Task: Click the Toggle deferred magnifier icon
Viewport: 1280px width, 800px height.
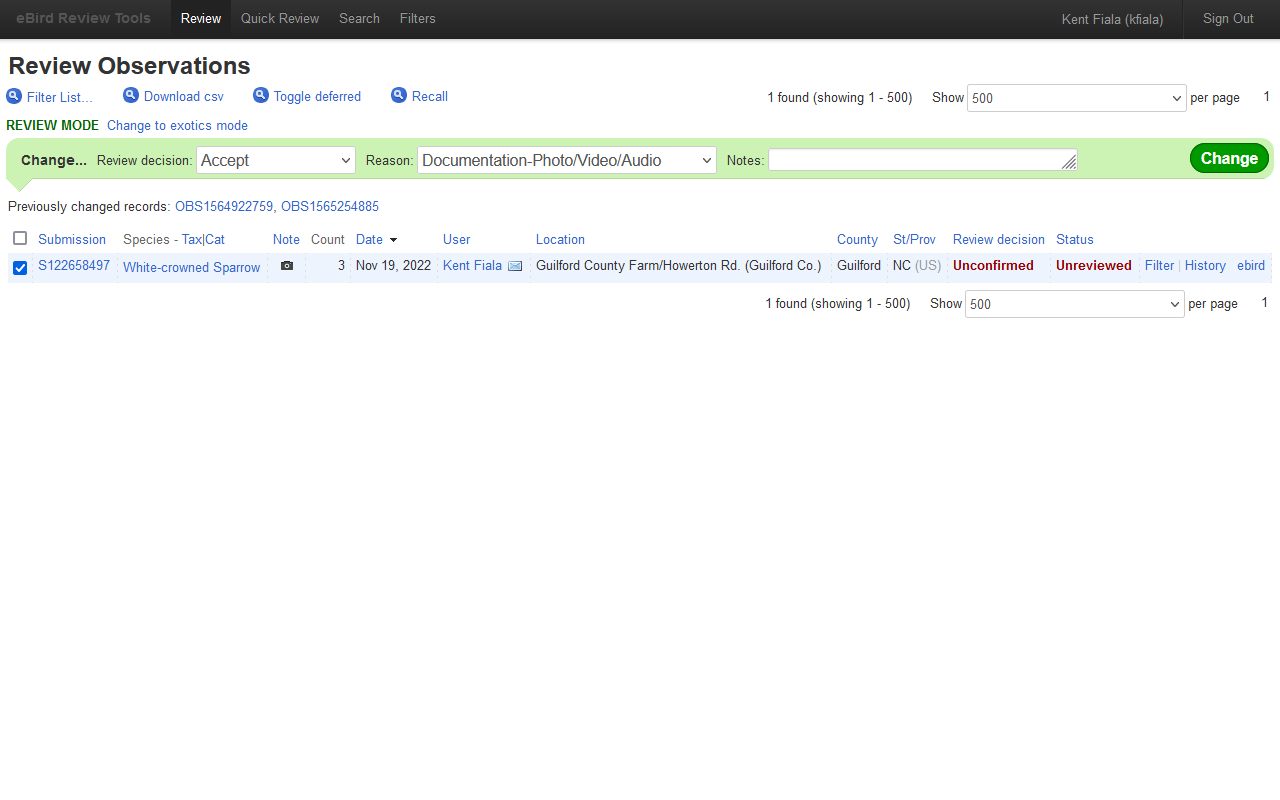Action: click(261, 95)
